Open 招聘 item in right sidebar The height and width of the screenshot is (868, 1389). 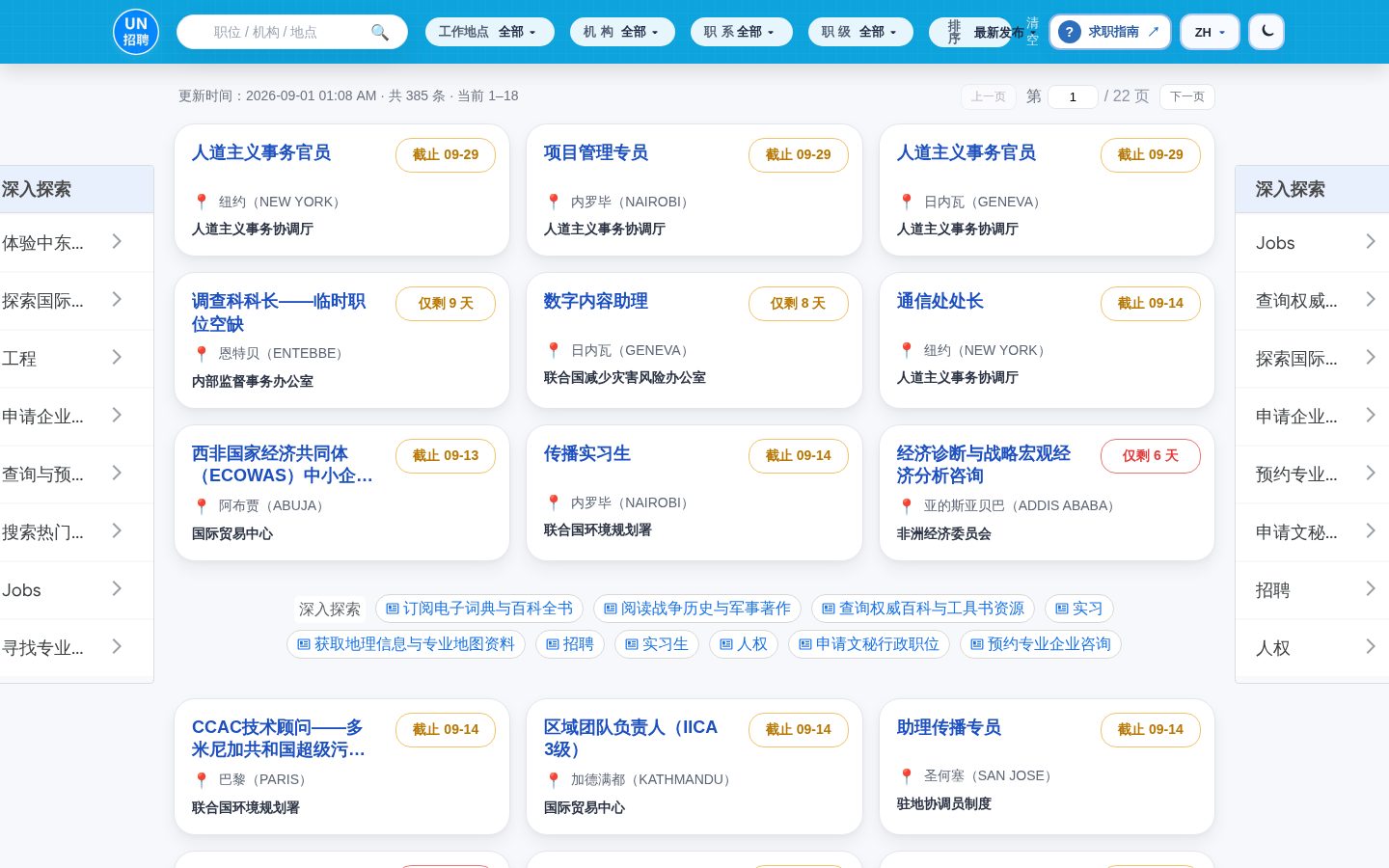(1312, 589)
